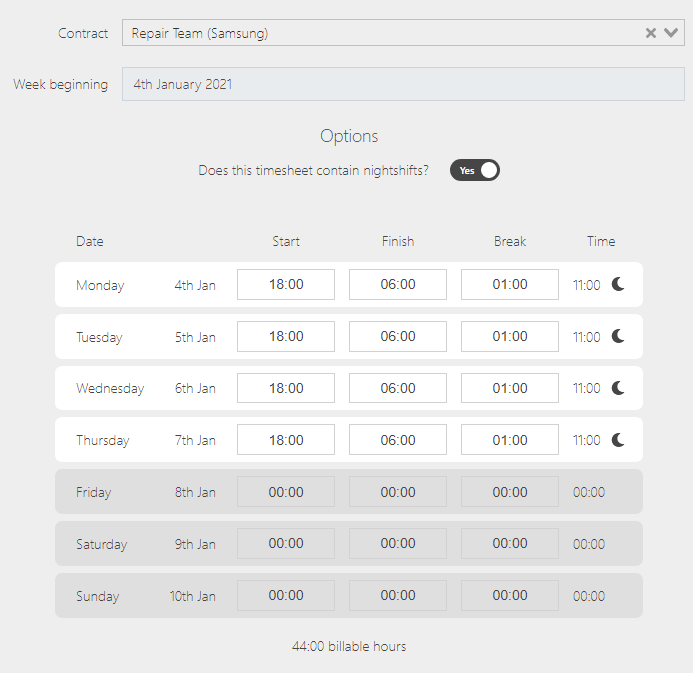Select the Sunday row label

[98, 597]
